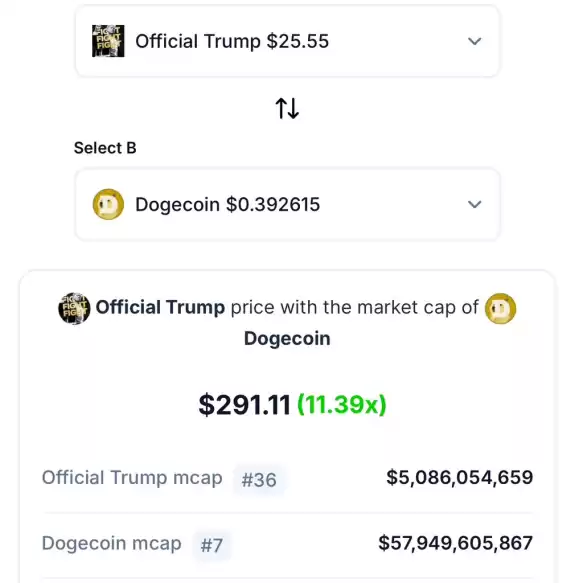Image resolution: width=575 pixels, height=583 pixels.
Task: Click the bold Official Trump heading text
Action: (160, 307)
